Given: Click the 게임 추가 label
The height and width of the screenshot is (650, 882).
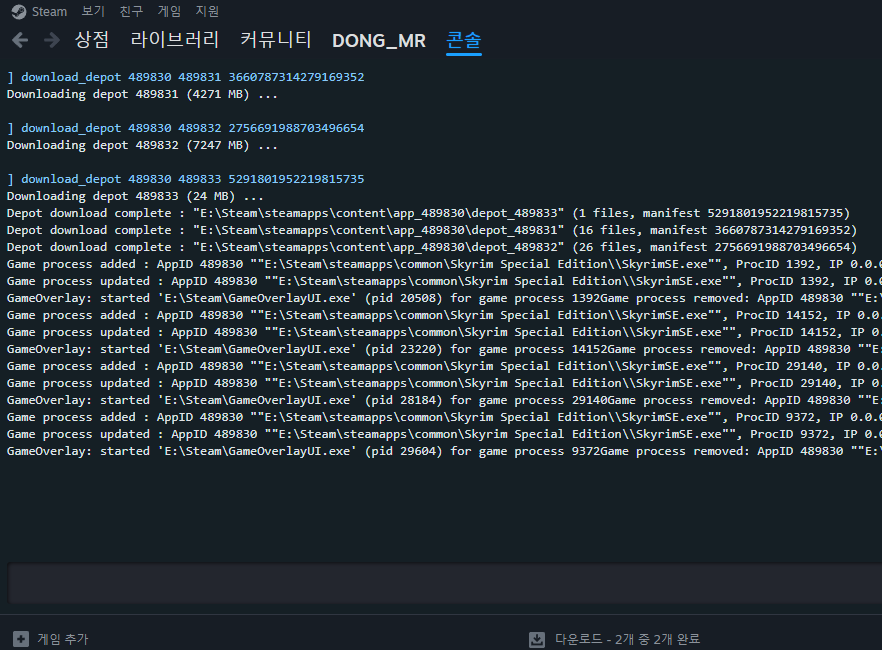Looking at the screenshot, I should (x=63, y=639).
